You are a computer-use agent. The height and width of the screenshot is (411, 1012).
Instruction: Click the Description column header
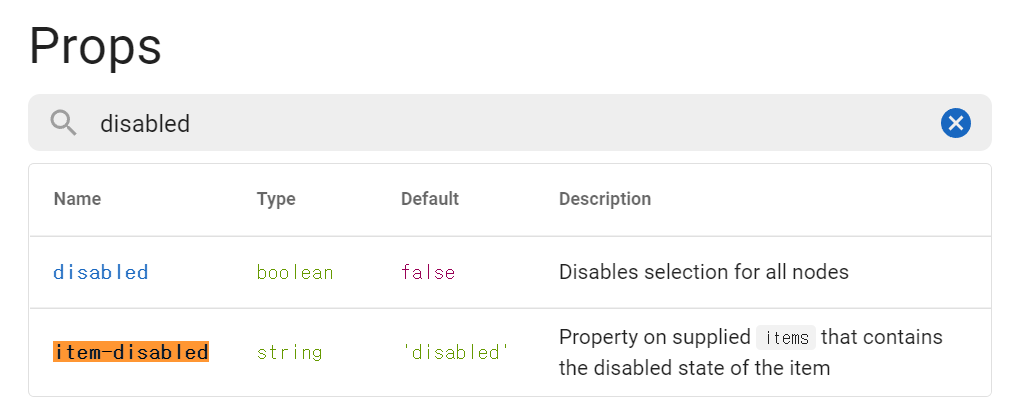(604, 199)
